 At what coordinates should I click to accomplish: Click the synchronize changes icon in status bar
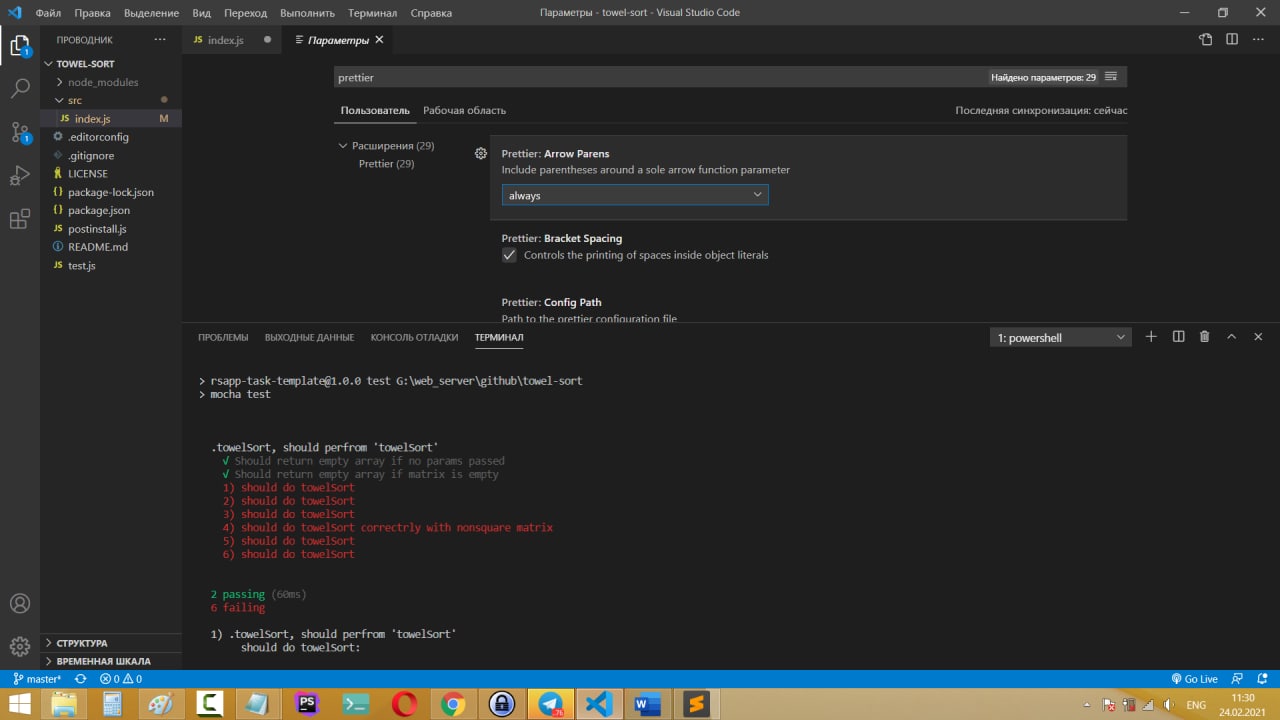pos(81,679)
